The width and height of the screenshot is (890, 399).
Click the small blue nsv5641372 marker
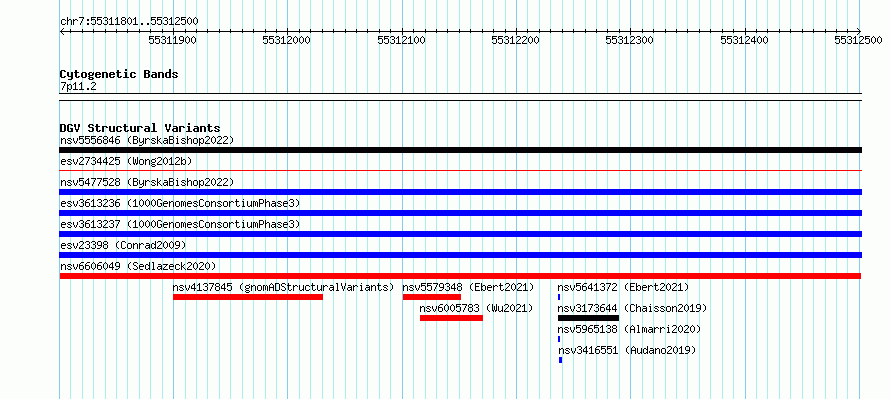pos(559,297)
